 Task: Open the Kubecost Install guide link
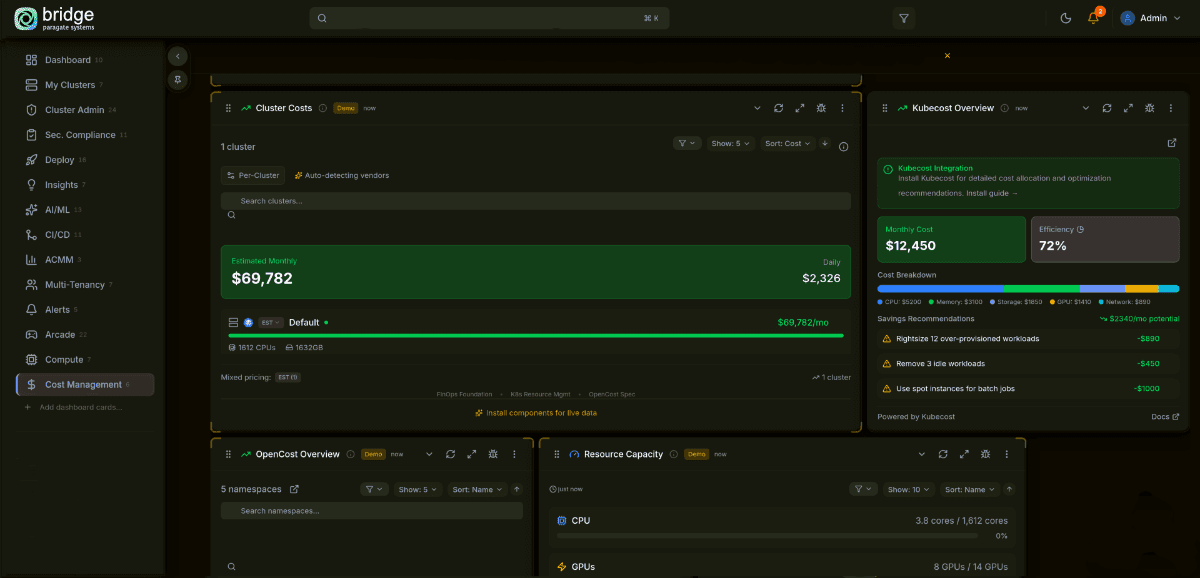[x=993, y=193]
